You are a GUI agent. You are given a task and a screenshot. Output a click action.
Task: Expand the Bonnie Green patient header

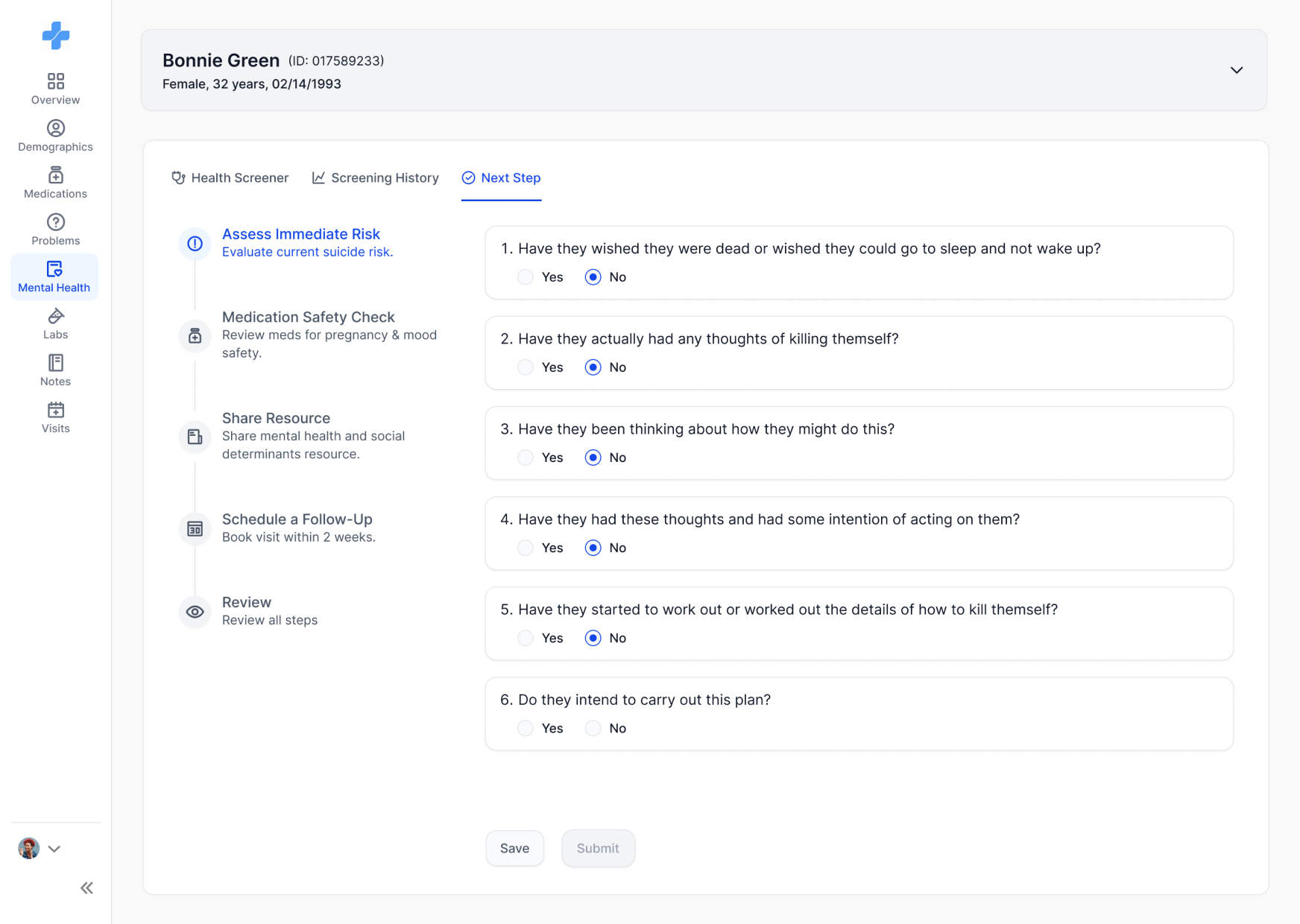click(1236, 70)
